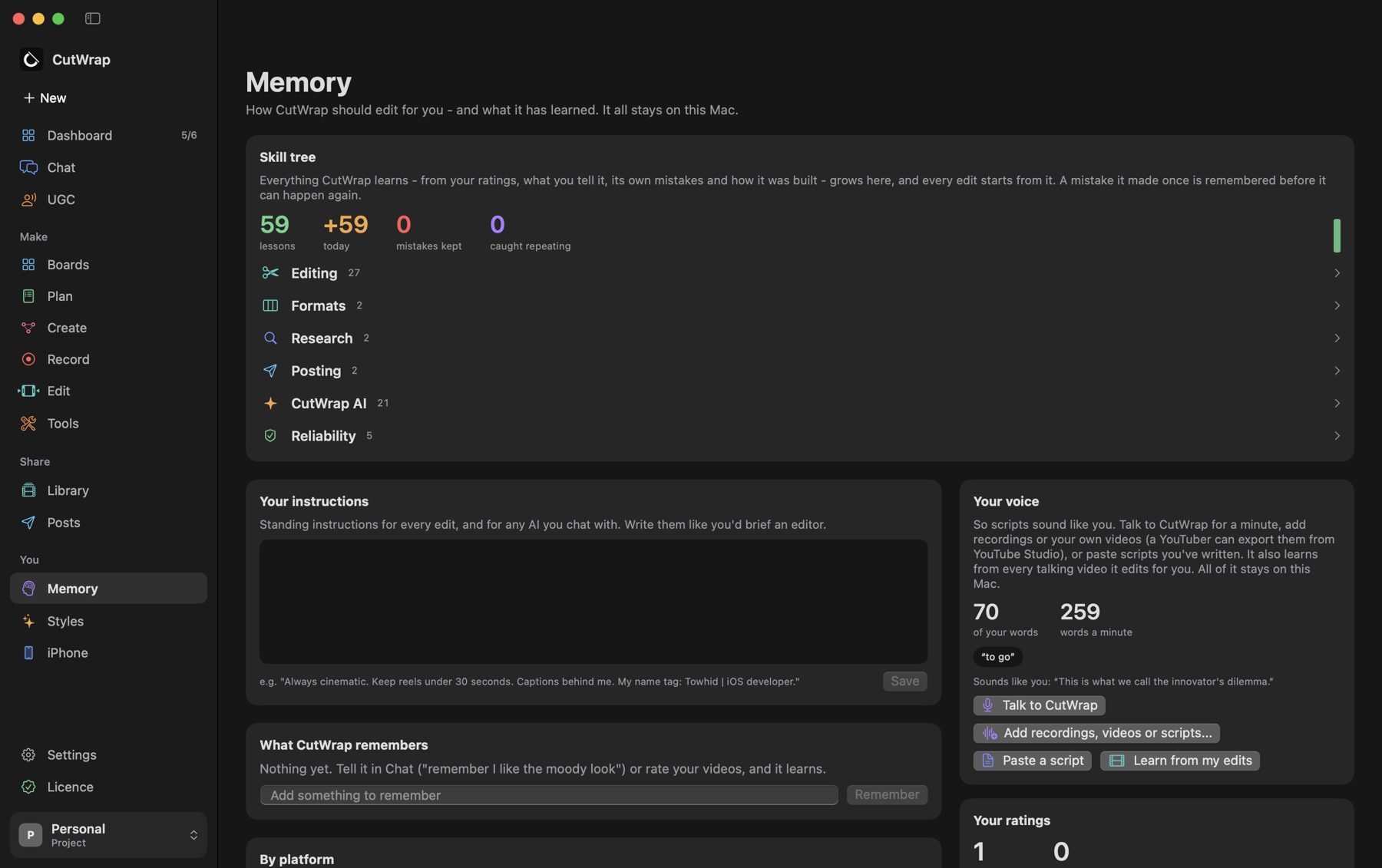Click the Add something to remember field
This screenshot has height=868, width=1382.
(549, 795)
